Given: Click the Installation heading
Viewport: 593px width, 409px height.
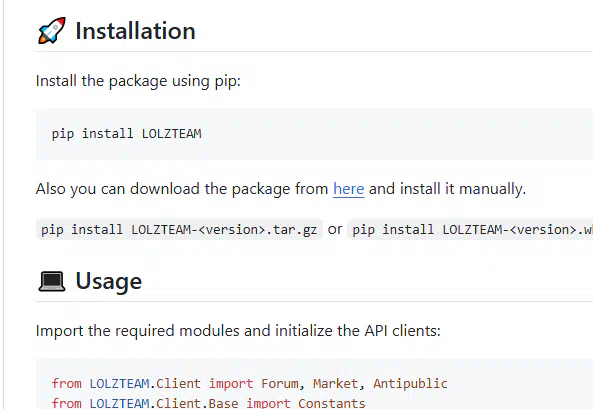Looking at the screenshot, I should pyautogui.click(x=135, y=31).
